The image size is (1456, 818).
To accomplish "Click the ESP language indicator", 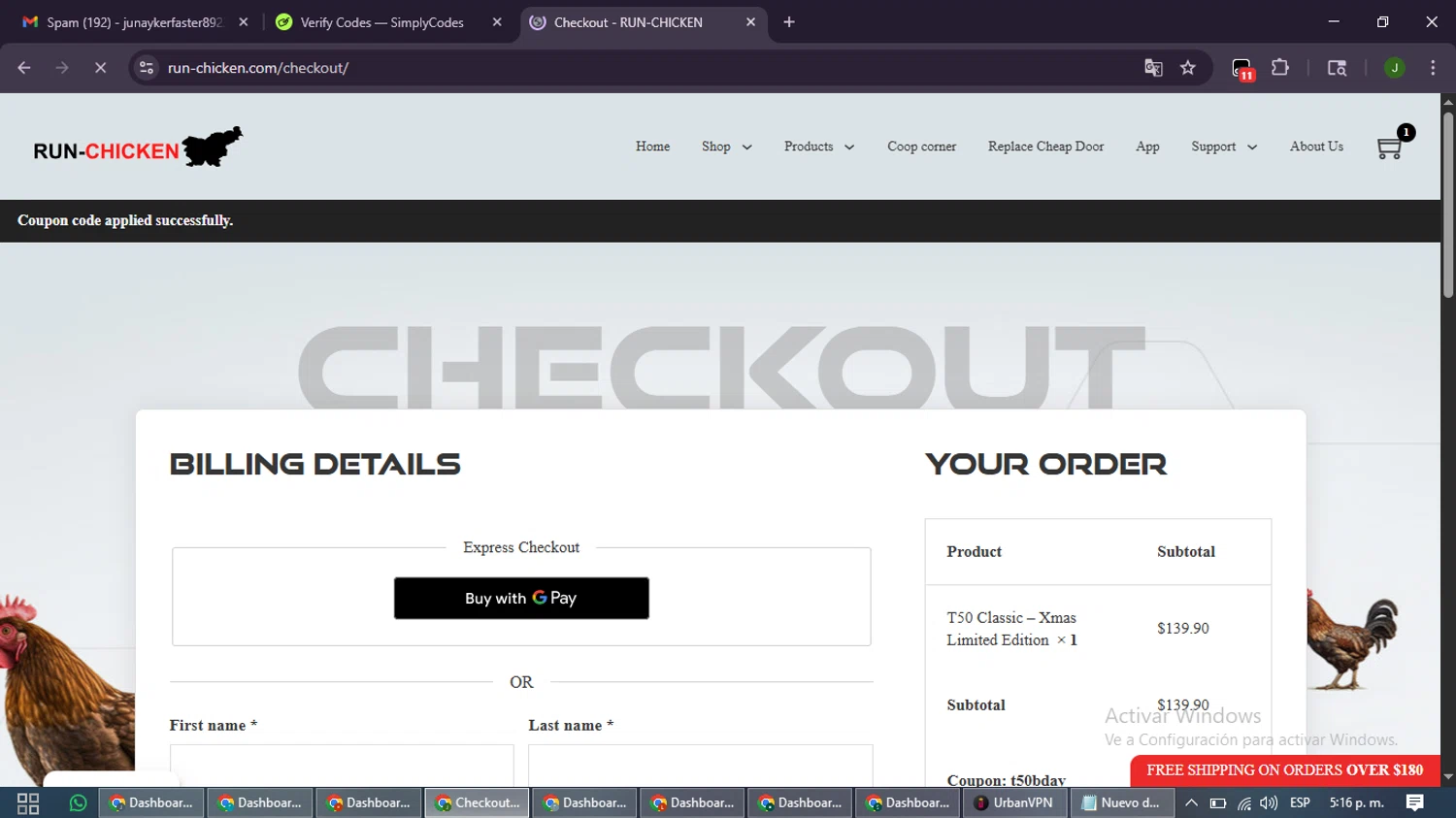I will [x=1300, y=803].
